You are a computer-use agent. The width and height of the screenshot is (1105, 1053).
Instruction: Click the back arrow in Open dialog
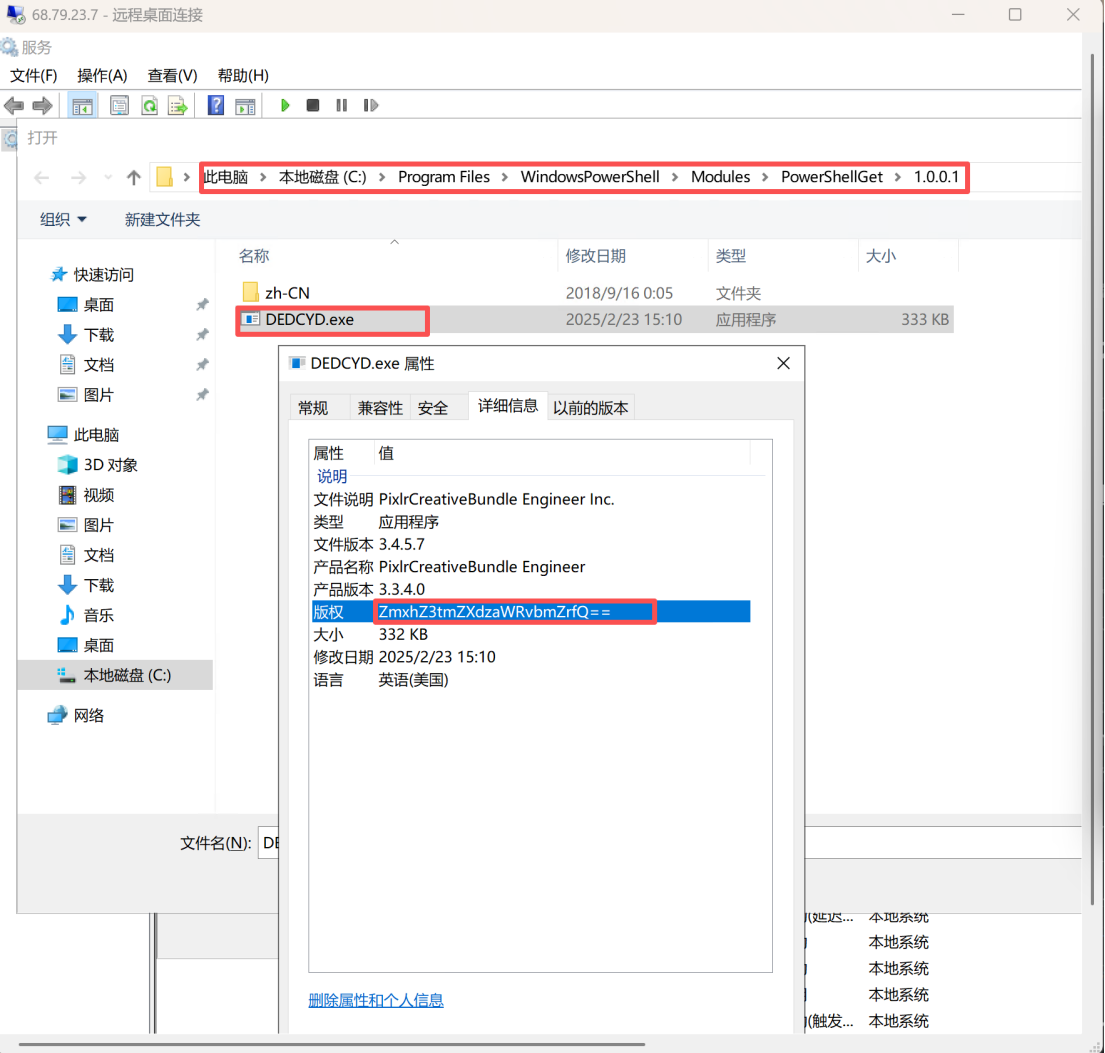point(42,178)
